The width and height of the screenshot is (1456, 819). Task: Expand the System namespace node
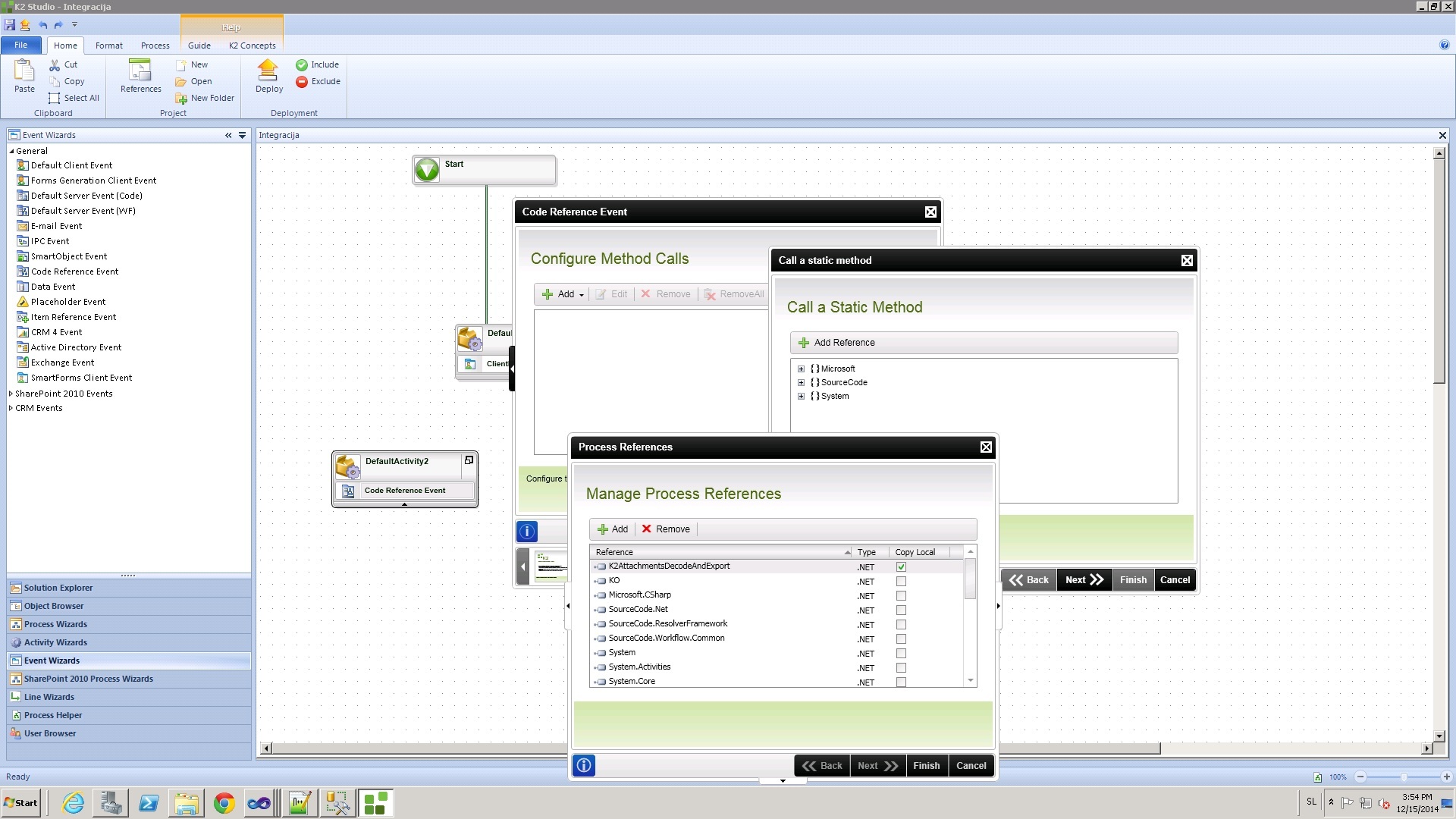[x=801, y=397]
